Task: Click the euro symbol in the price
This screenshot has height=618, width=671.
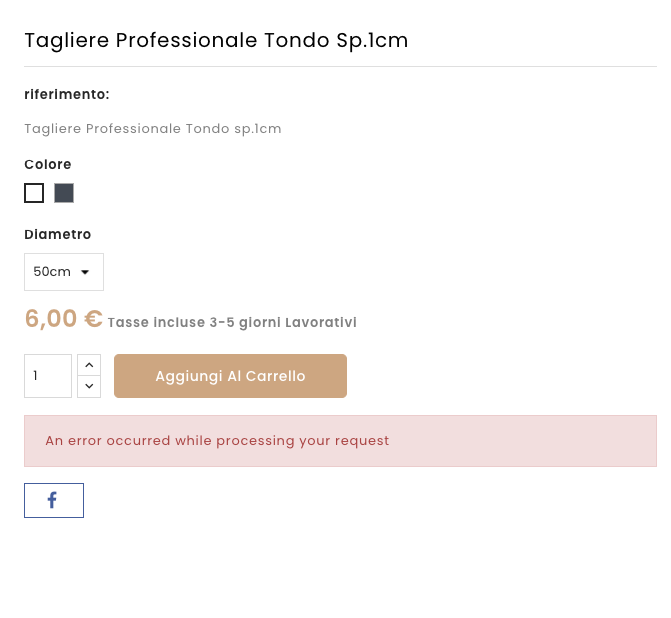Action: 93,319
